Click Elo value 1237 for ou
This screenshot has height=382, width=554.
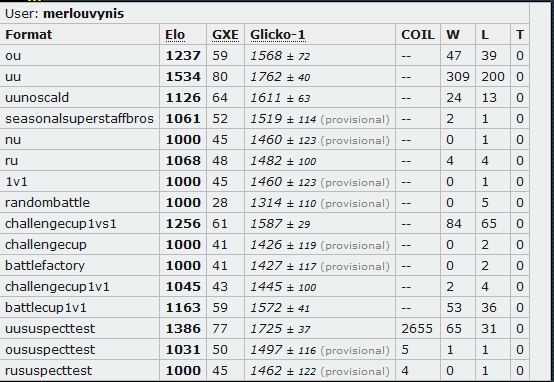pos(183,56)
